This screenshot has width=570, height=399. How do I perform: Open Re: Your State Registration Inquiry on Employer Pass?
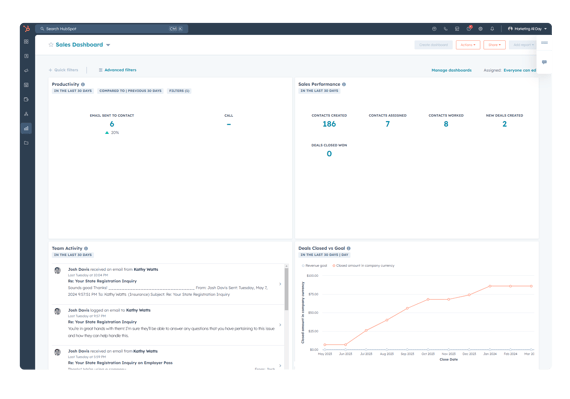point(120,363)
